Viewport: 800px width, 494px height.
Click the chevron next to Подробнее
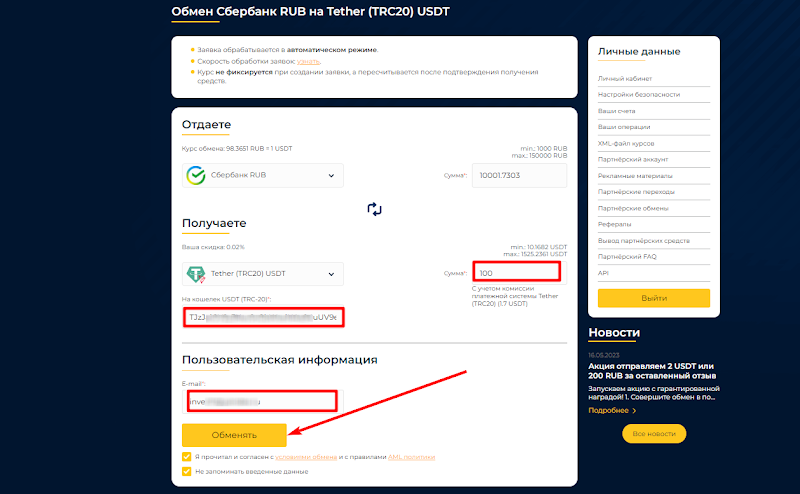coord(634,410)
